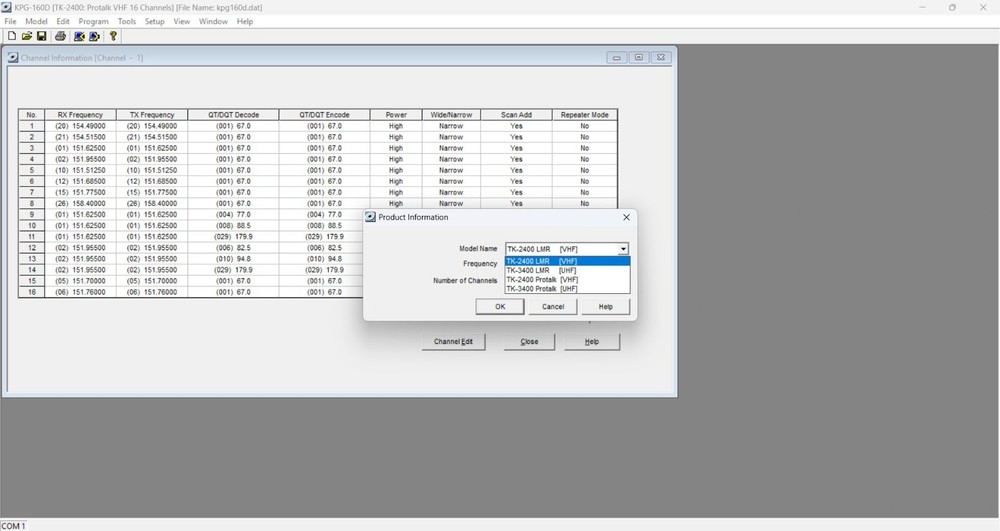Viewport: 1000px width, 531px height.
Task: Click the QT/DQT Decode column header
Action: click(x=233, y=115)
